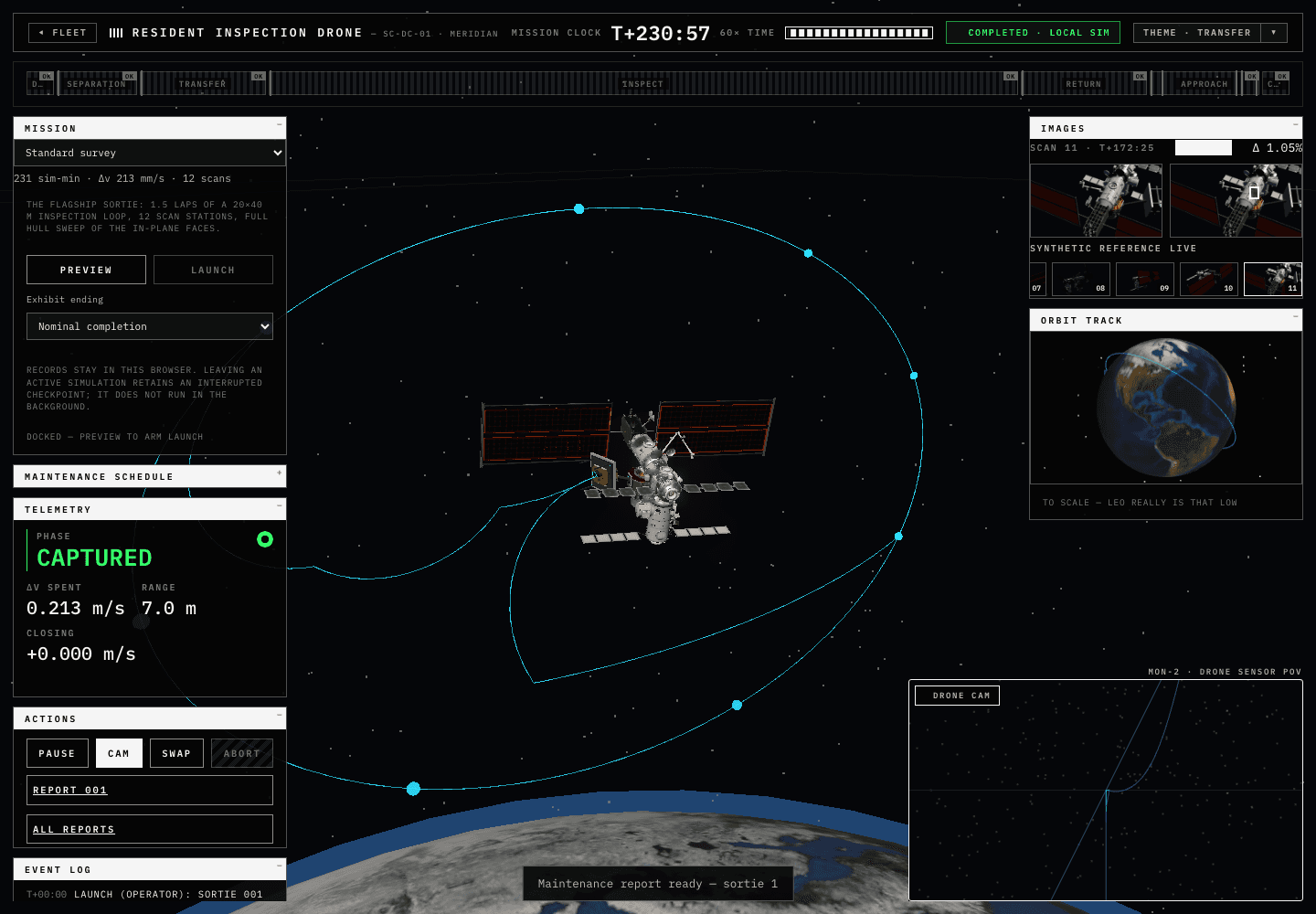Open Report 001 link
1316x914 pixels.
pyautogui.click(x=150, y=790)
